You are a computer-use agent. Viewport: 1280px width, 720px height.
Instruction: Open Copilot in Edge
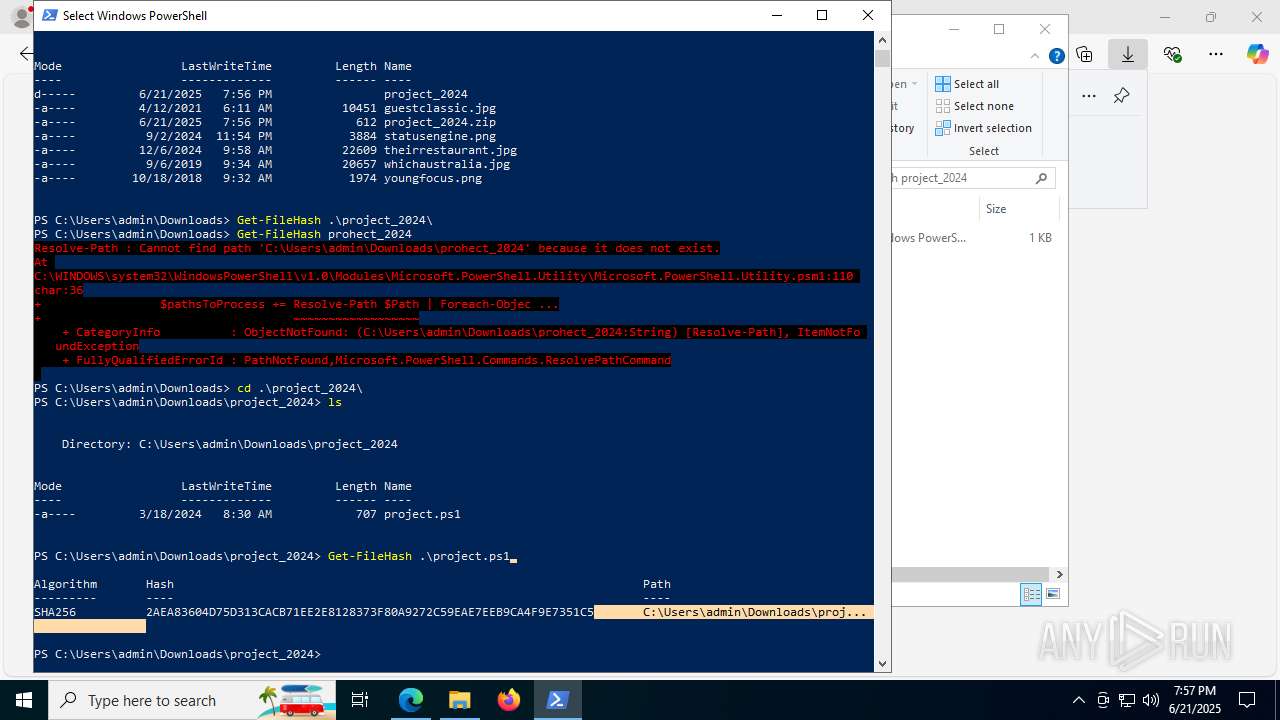1258,54
